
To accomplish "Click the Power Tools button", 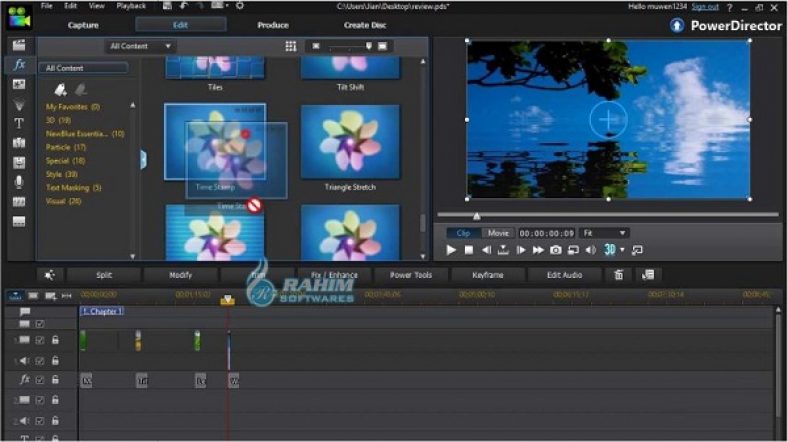I will 411,275.
